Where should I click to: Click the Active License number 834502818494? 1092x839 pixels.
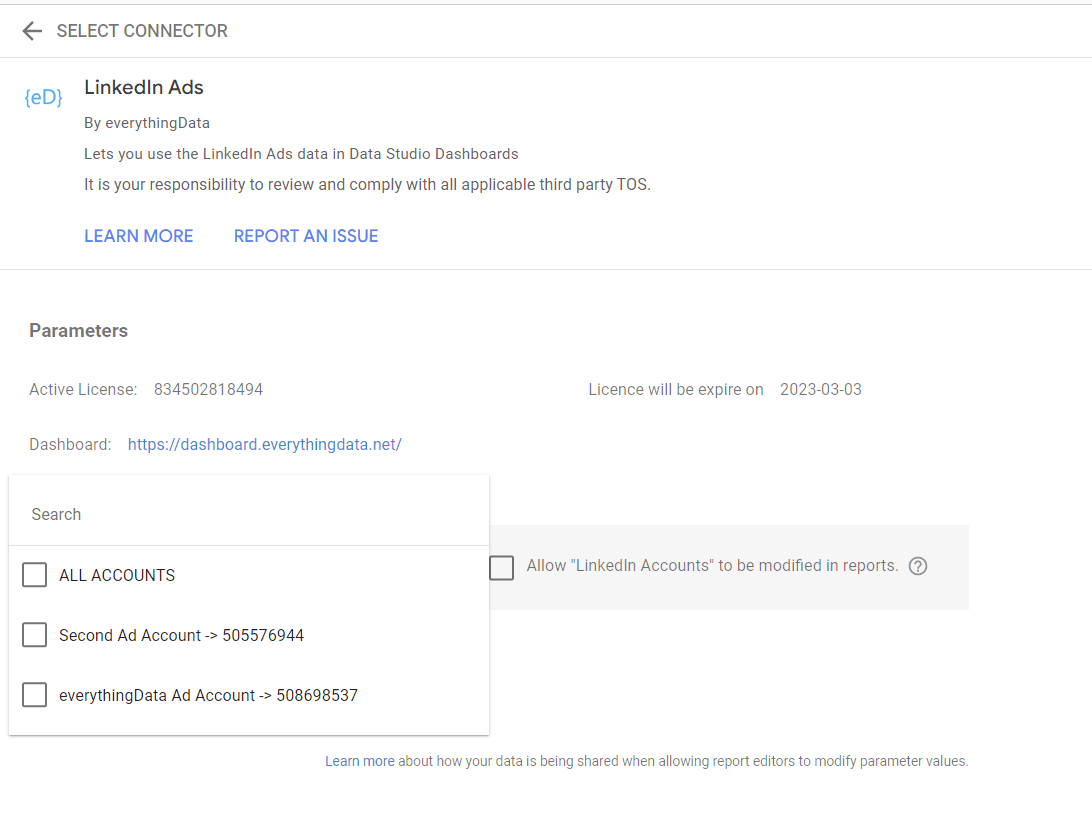tap(208, 389)
